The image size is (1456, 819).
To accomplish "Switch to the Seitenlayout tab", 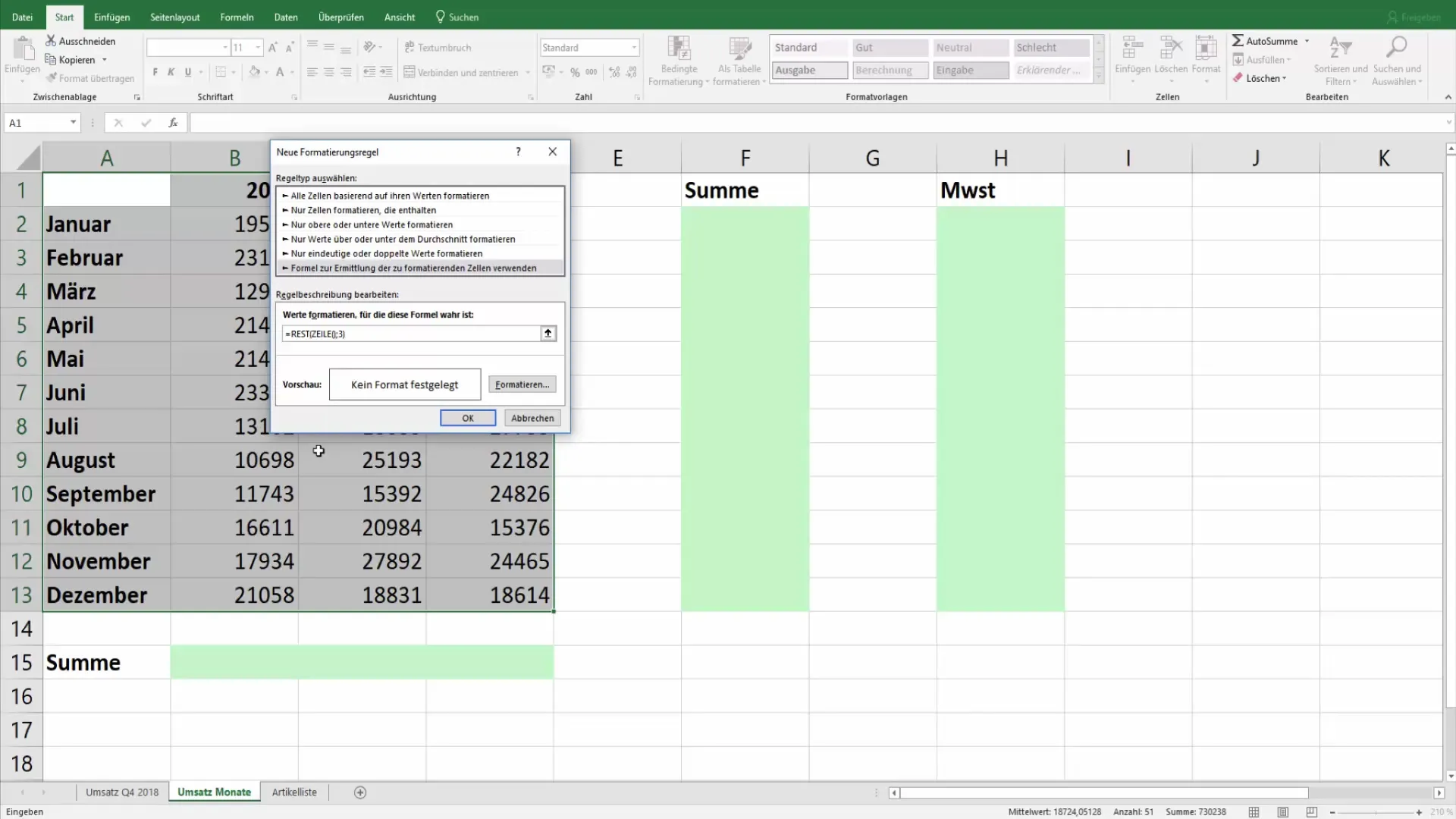I will pos(175,17).
